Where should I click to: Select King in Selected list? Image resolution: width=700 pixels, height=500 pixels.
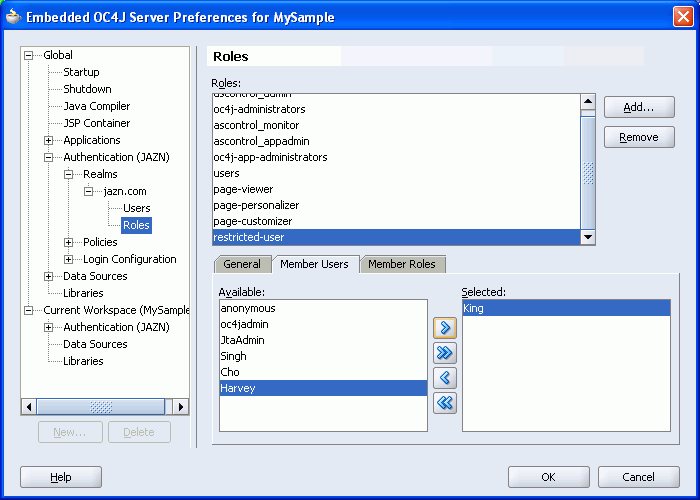point(566,308)
